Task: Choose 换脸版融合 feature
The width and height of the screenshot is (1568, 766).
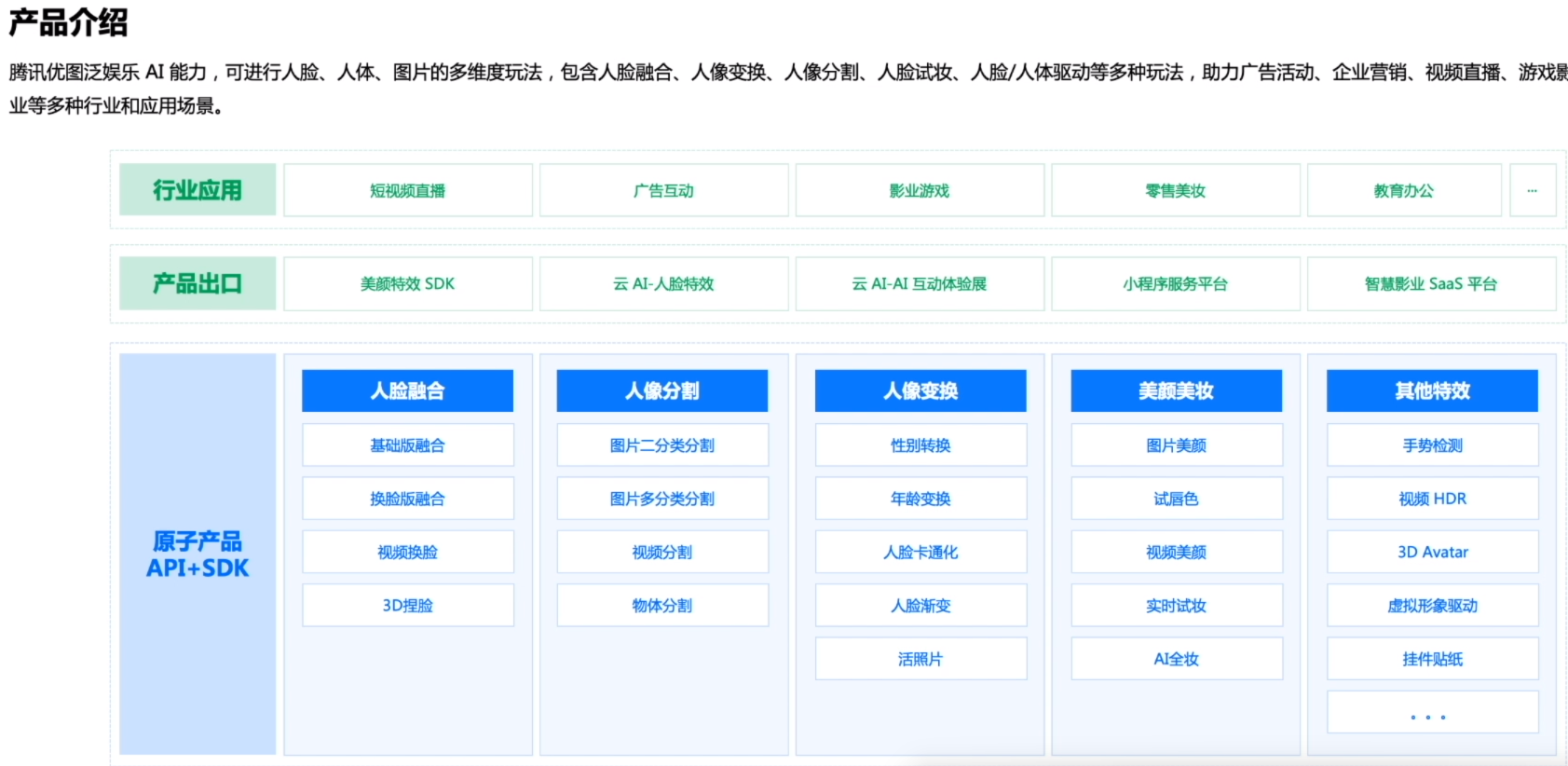Action: pyautogui.click(x=408, y=499)
